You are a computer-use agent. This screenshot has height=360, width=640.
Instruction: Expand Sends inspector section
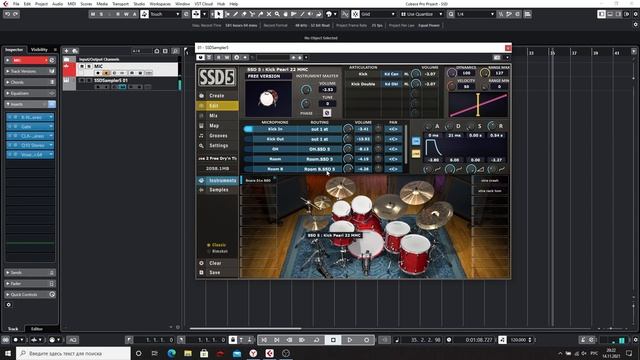30,272
